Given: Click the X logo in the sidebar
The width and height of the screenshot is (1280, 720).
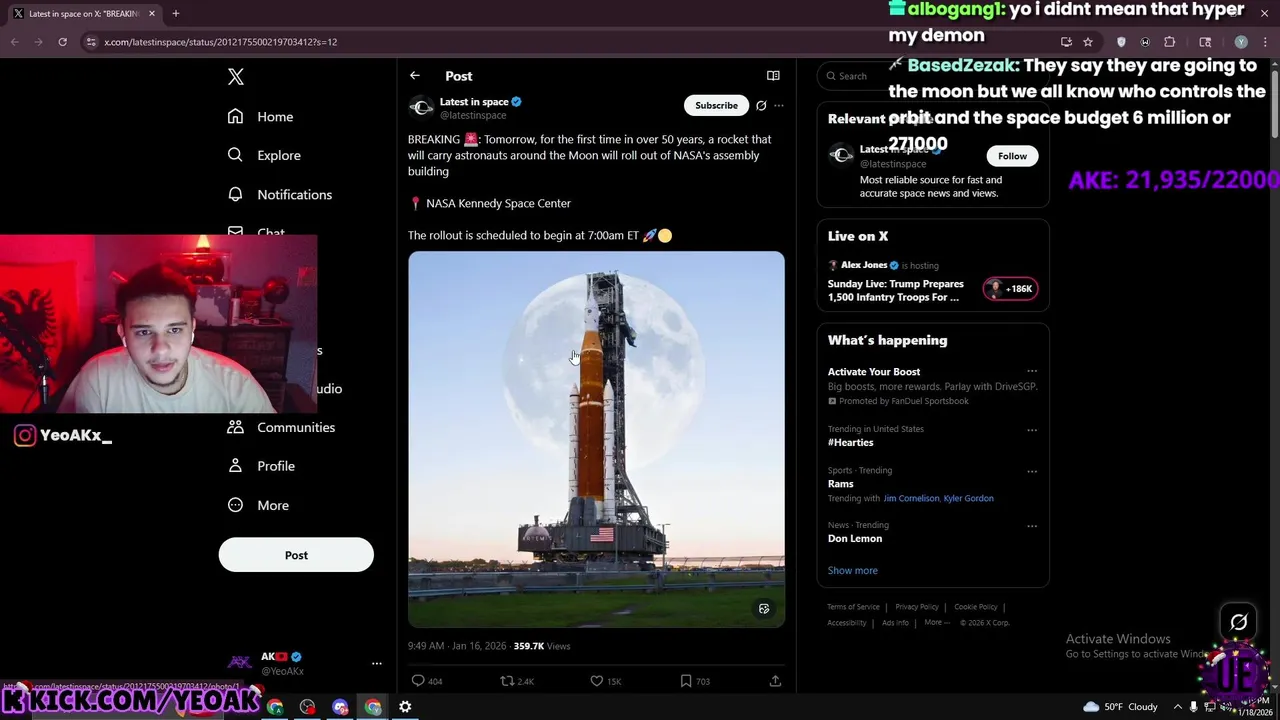Looking at the screenshot, I should click(236, 77).
